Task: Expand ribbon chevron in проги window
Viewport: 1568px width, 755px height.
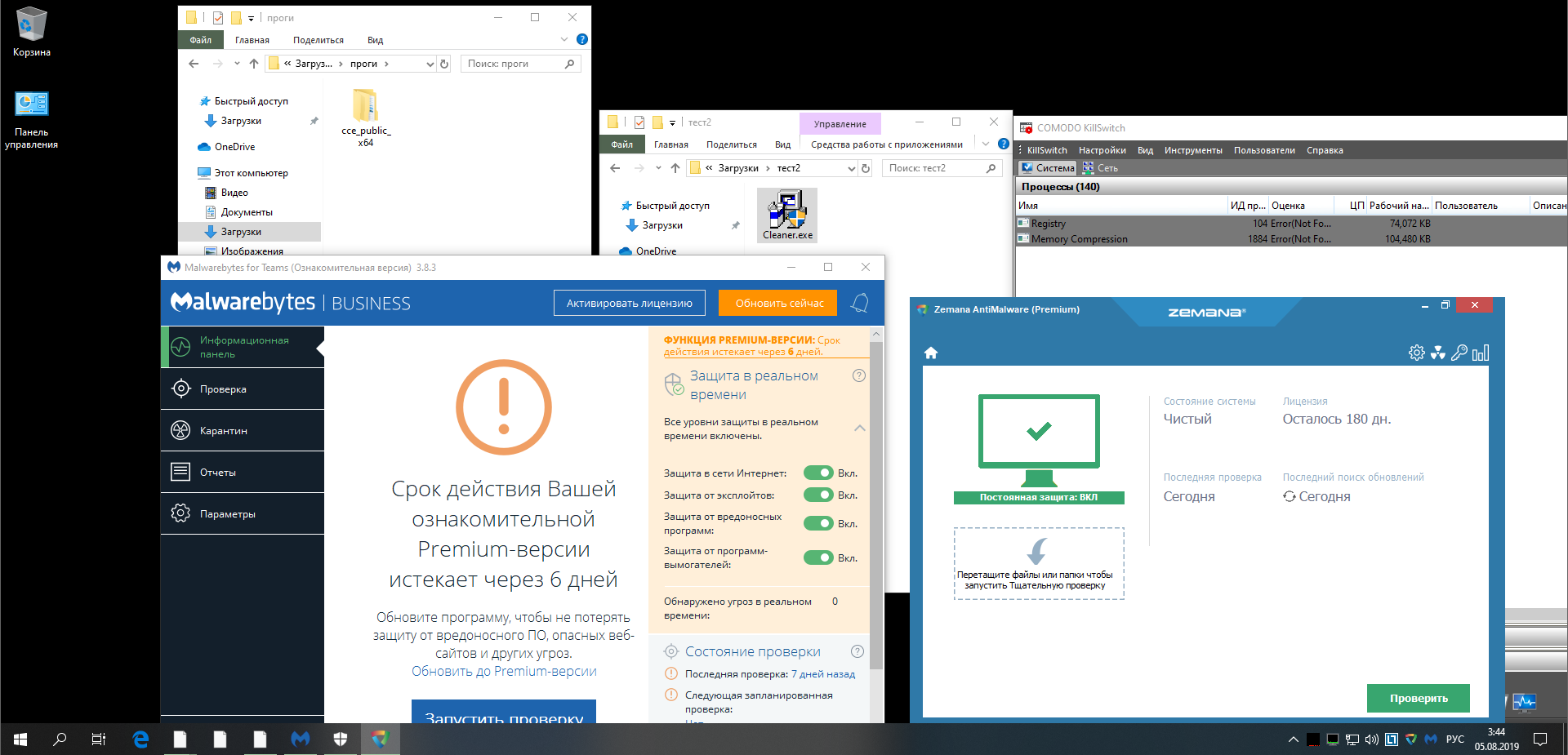Action: (x=563, y=39)
